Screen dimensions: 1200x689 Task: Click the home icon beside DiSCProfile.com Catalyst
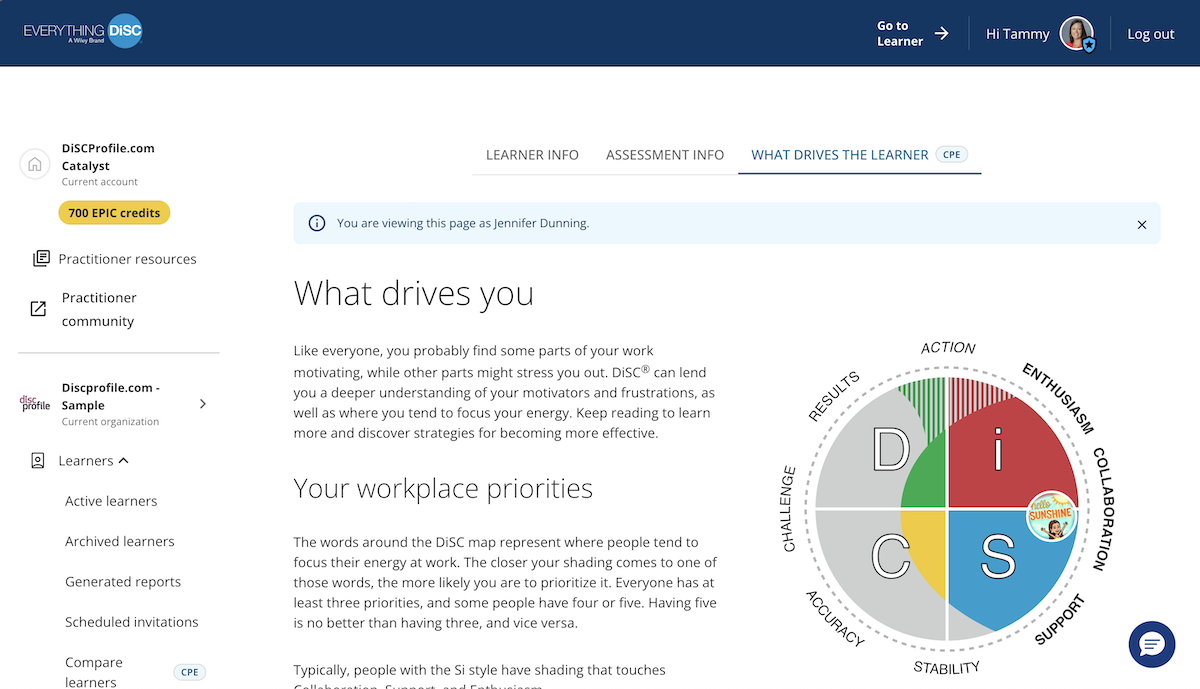[35, 164]
